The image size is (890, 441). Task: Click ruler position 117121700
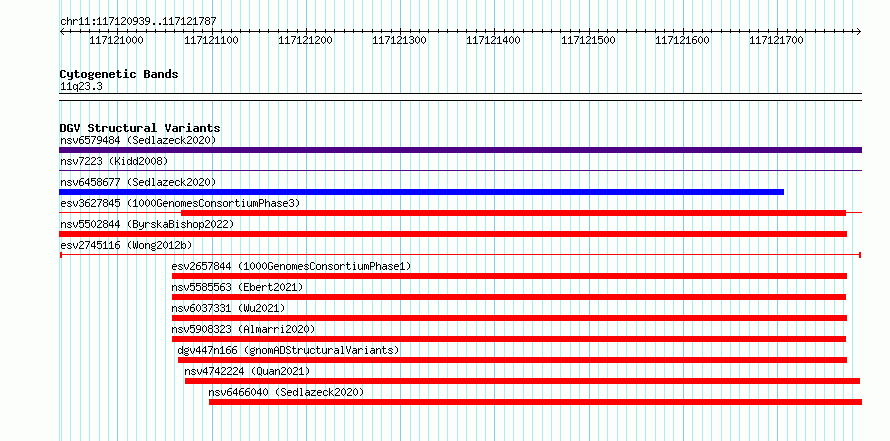pos(776,41)
